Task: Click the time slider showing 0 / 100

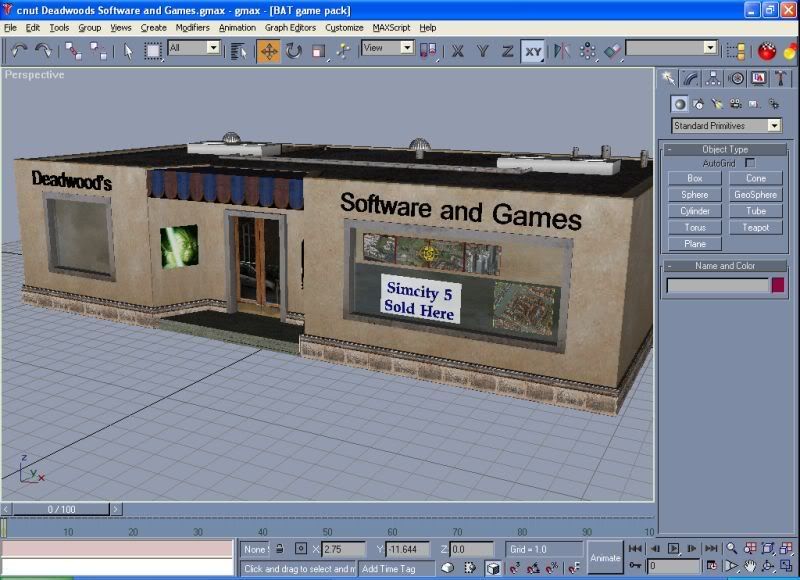Action: pos(61,509)
